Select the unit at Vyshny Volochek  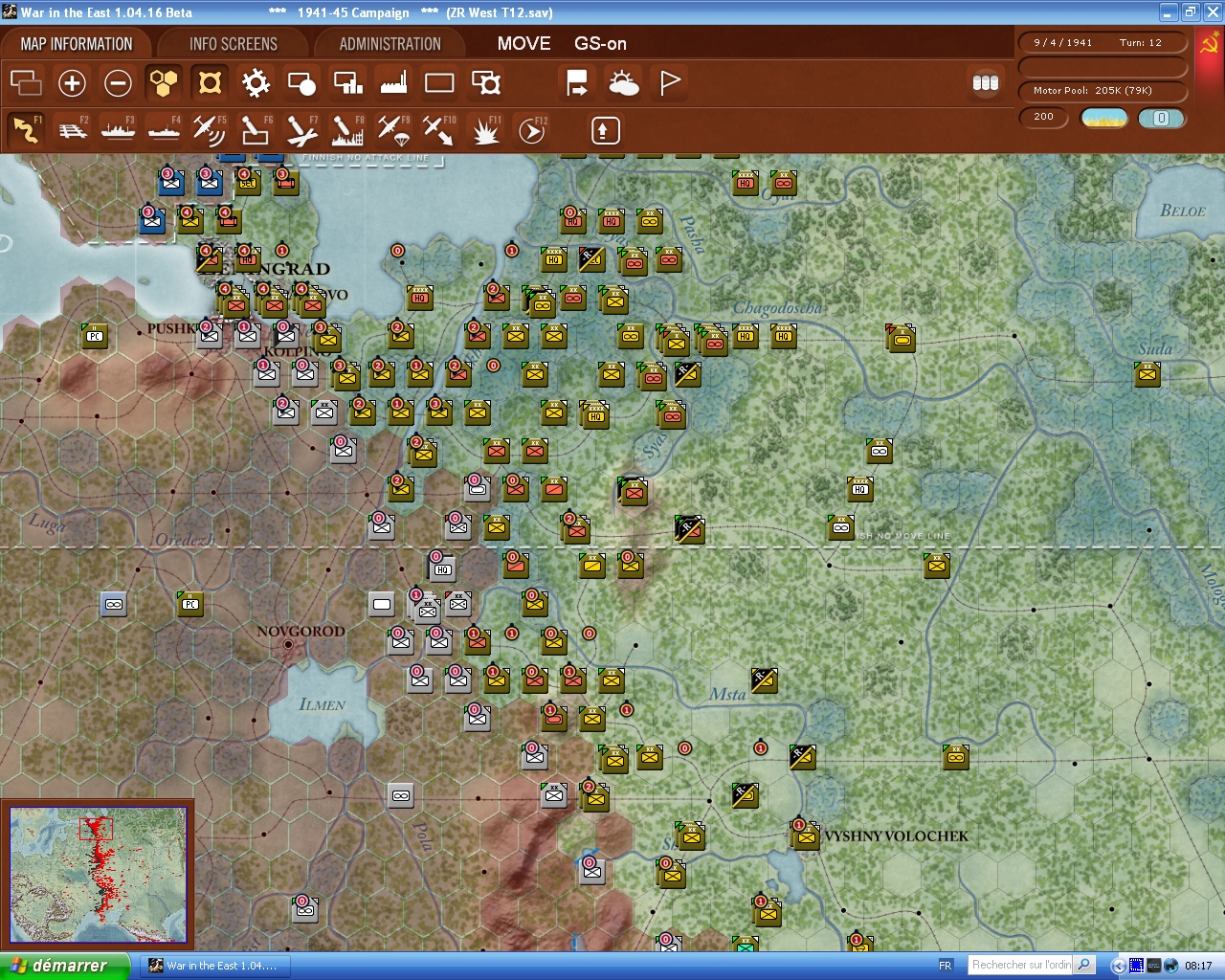pyautogui.click(x=804, y=835)
